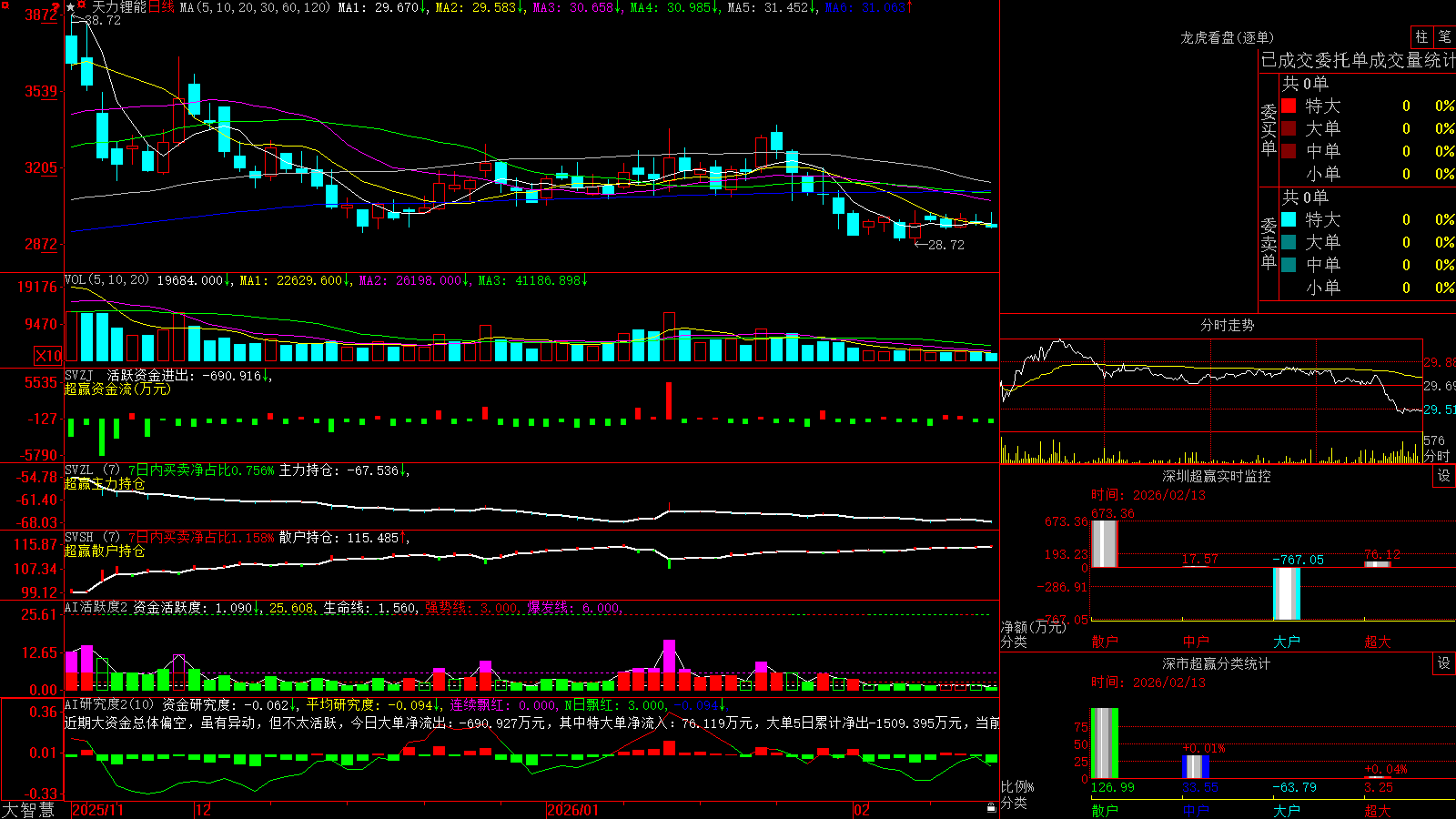The width and height of the screenshot is (1456, 819).
Task: Click the X10 volume scale box
Action: point(48,356)
